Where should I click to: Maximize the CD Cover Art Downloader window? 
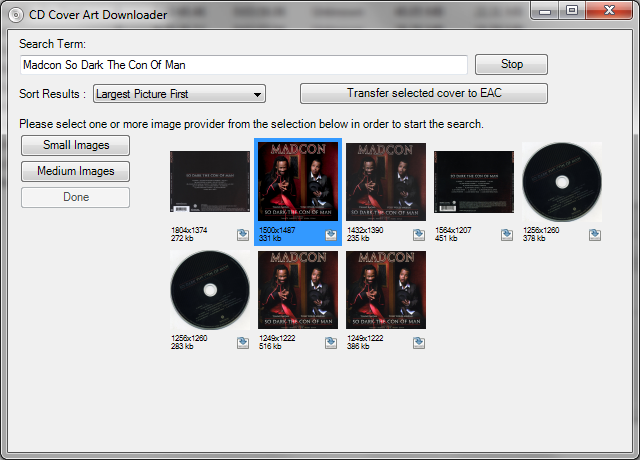click(572, 11)
